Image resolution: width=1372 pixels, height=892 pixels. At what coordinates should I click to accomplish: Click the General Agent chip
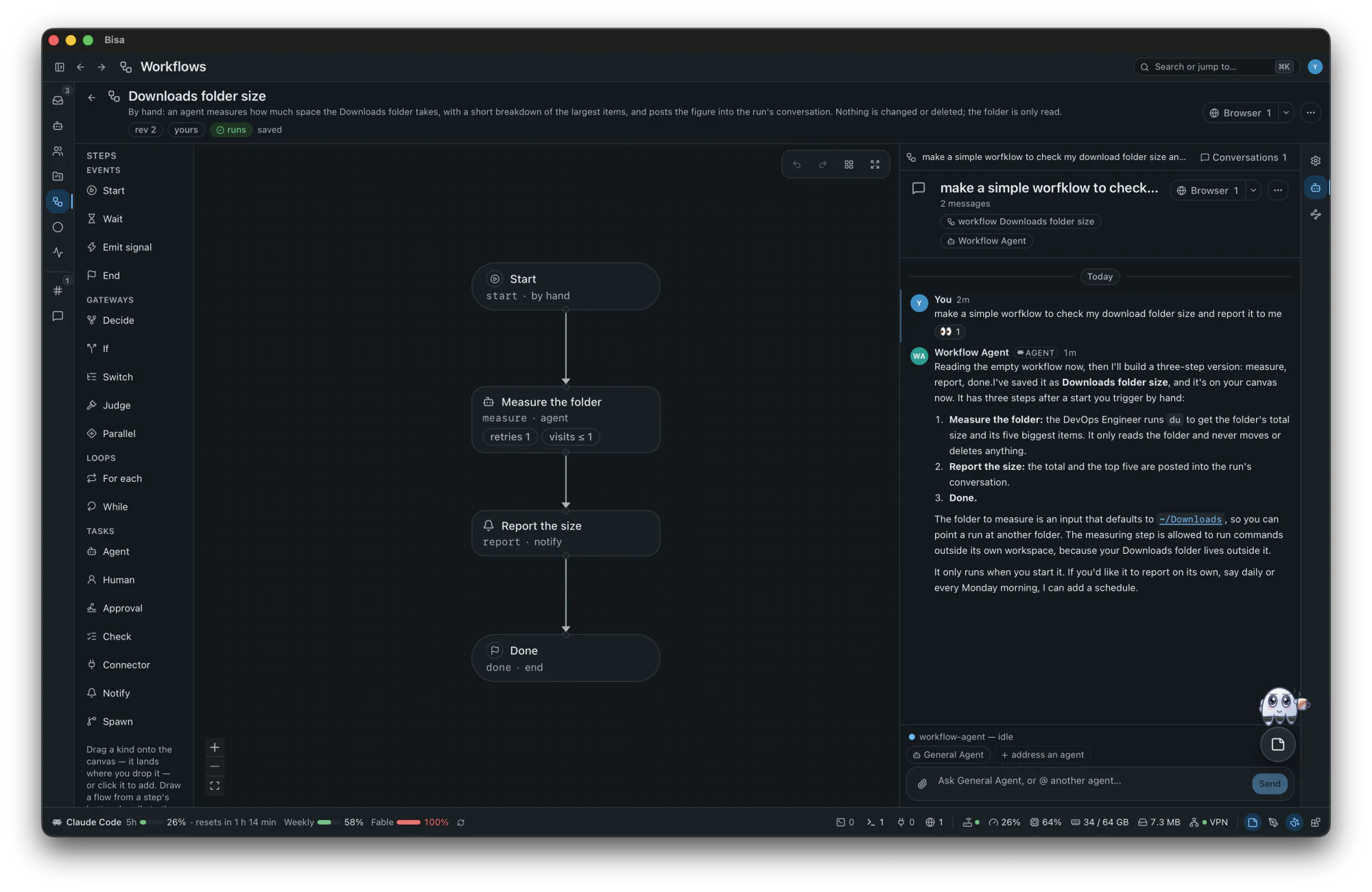click(x=948, y=755)
